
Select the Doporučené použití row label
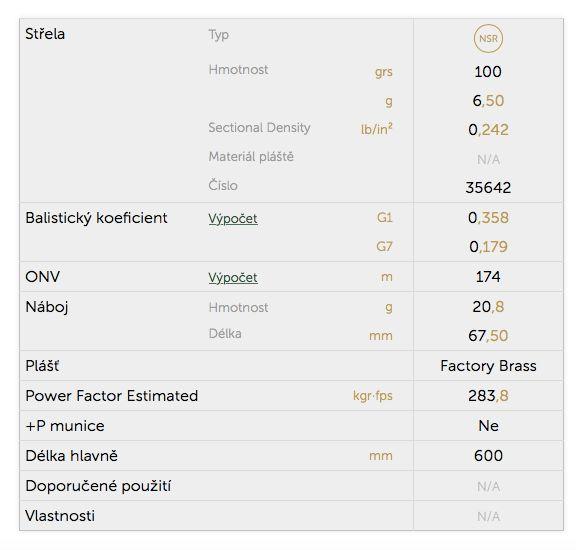tap(98, 486)
